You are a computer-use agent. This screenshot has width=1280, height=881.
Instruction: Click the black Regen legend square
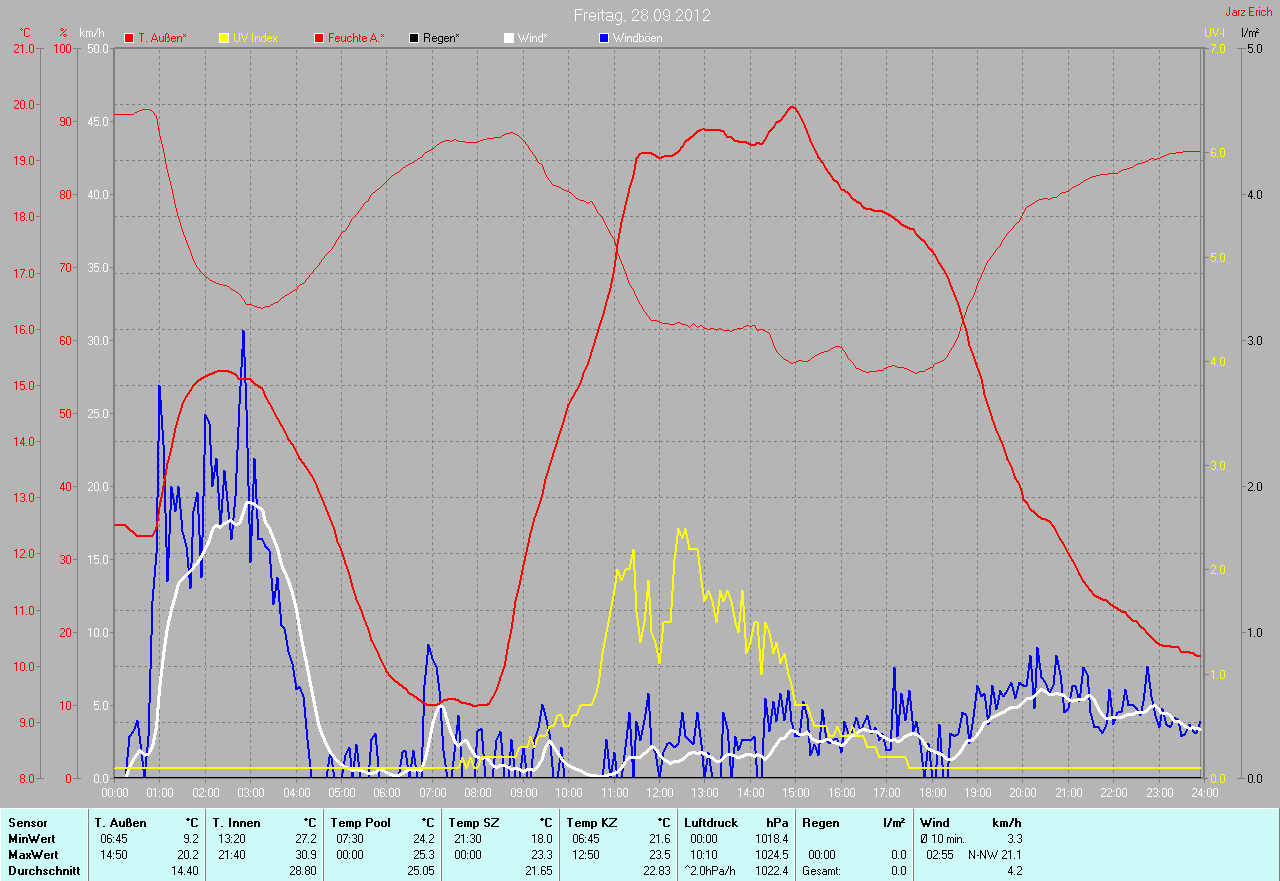[414, 38]
